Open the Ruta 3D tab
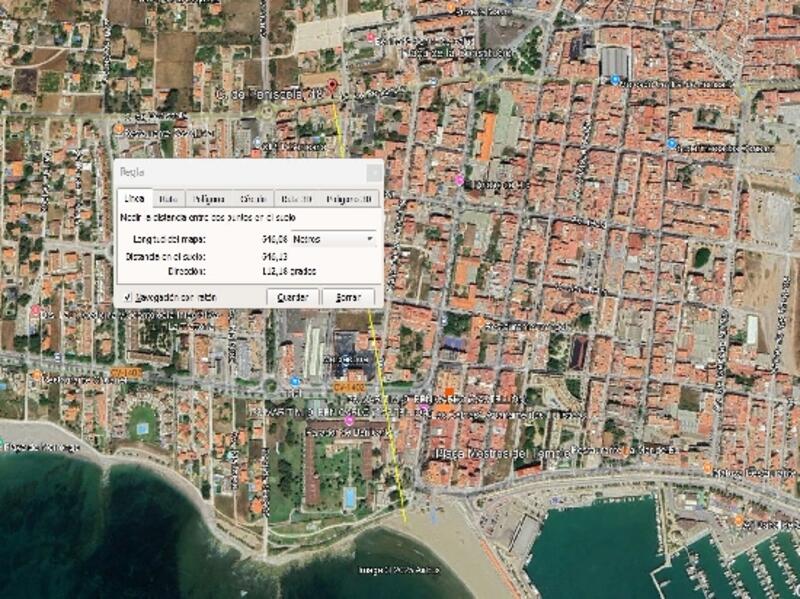The width and height of the screenshot is (800, 599). point(296,198)
